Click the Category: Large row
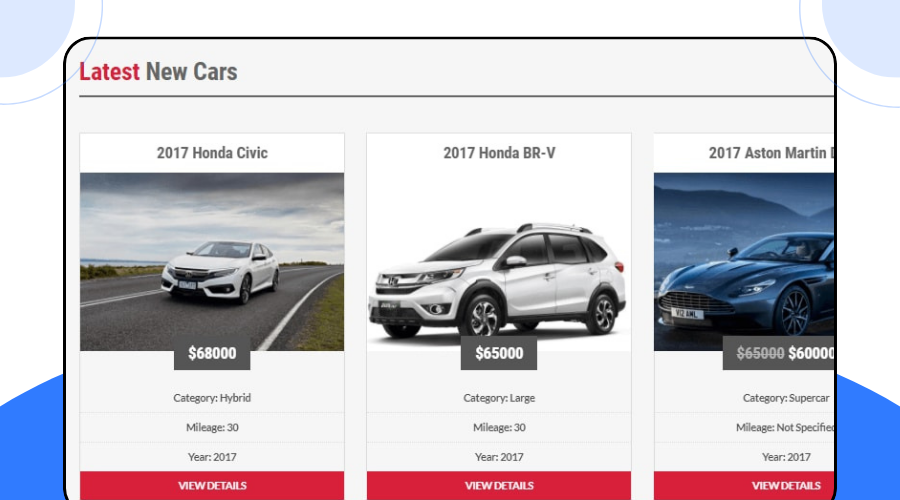 pyautogui.click(x=499, y=398)
